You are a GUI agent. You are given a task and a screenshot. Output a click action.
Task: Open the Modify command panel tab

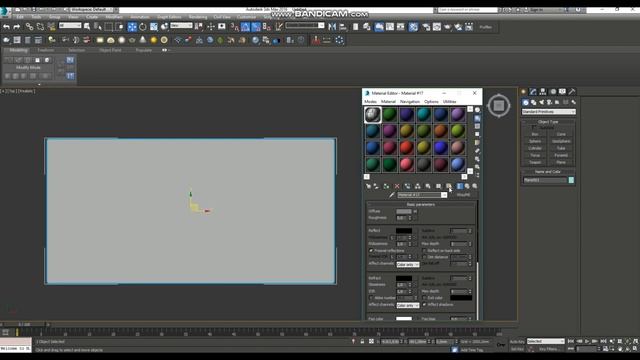click(x=533, y=91)
